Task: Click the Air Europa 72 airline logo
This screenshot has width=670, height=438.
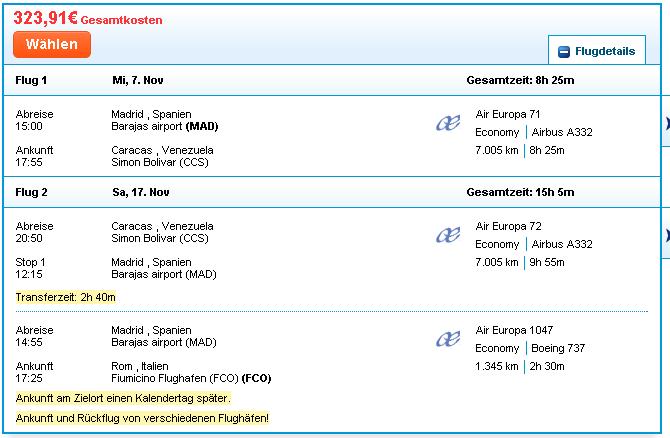Action: (x=447, y=236)
